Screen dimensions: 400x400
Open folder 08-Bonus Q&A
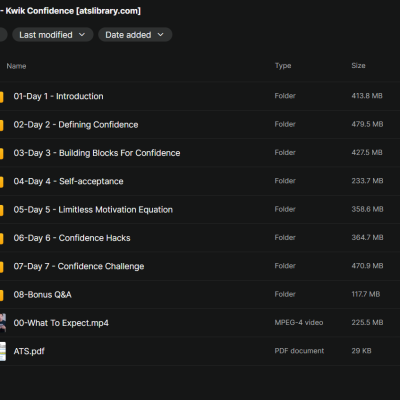43,295
